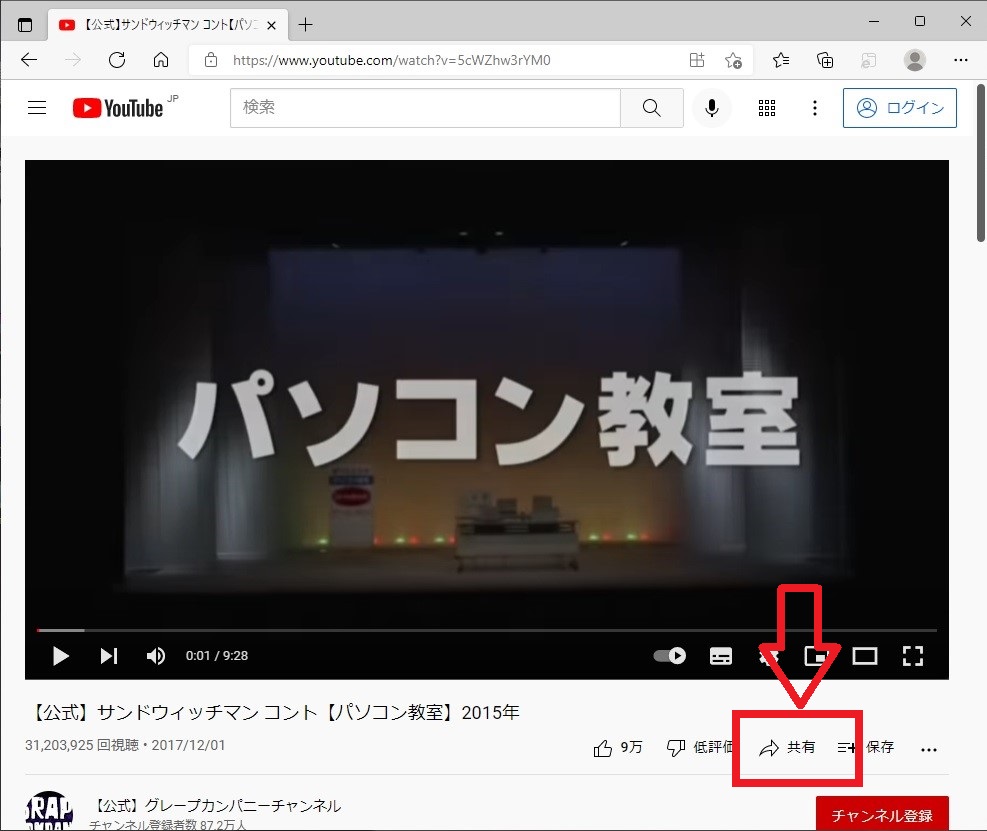Open グレープカンパニーチャンネル channel link
Screen dimensions: 987x831
pos(218,806)
